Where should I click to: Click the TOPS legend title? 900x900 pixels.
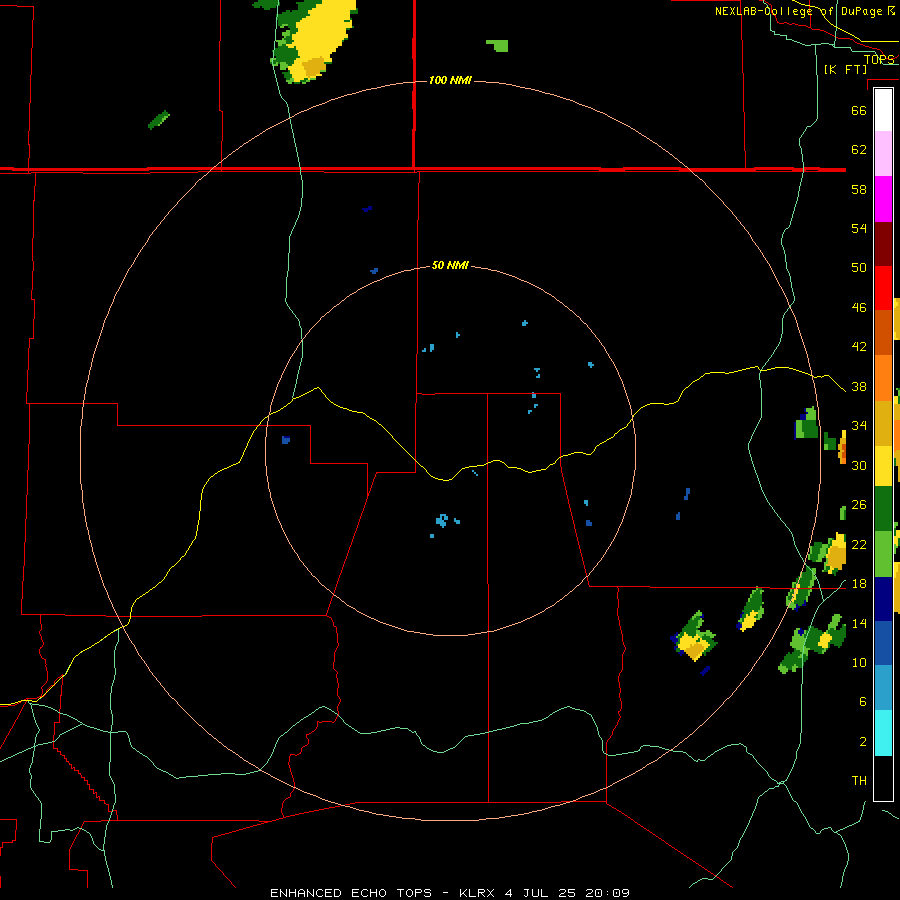pyautogui.click(x=879, y=59)
